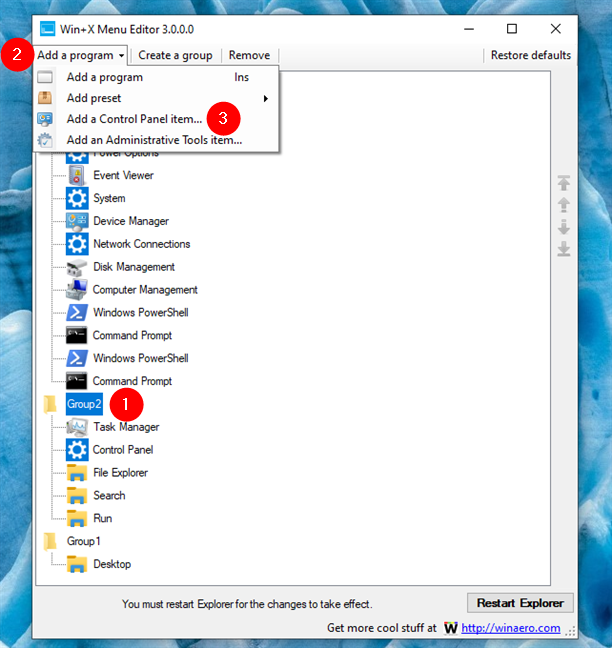Click the Restart Explorer button
The image size is (612, 648).
coord(520,603)
